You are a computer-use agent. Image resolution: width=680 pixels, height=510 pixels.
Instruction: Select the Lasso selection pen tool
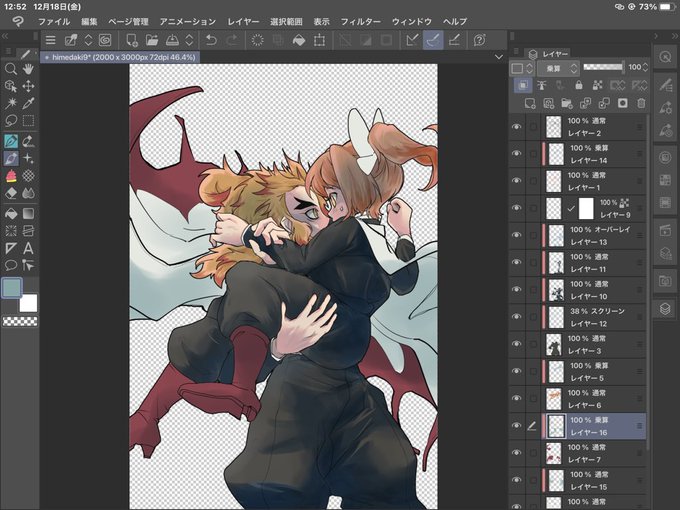coord(10,120)
